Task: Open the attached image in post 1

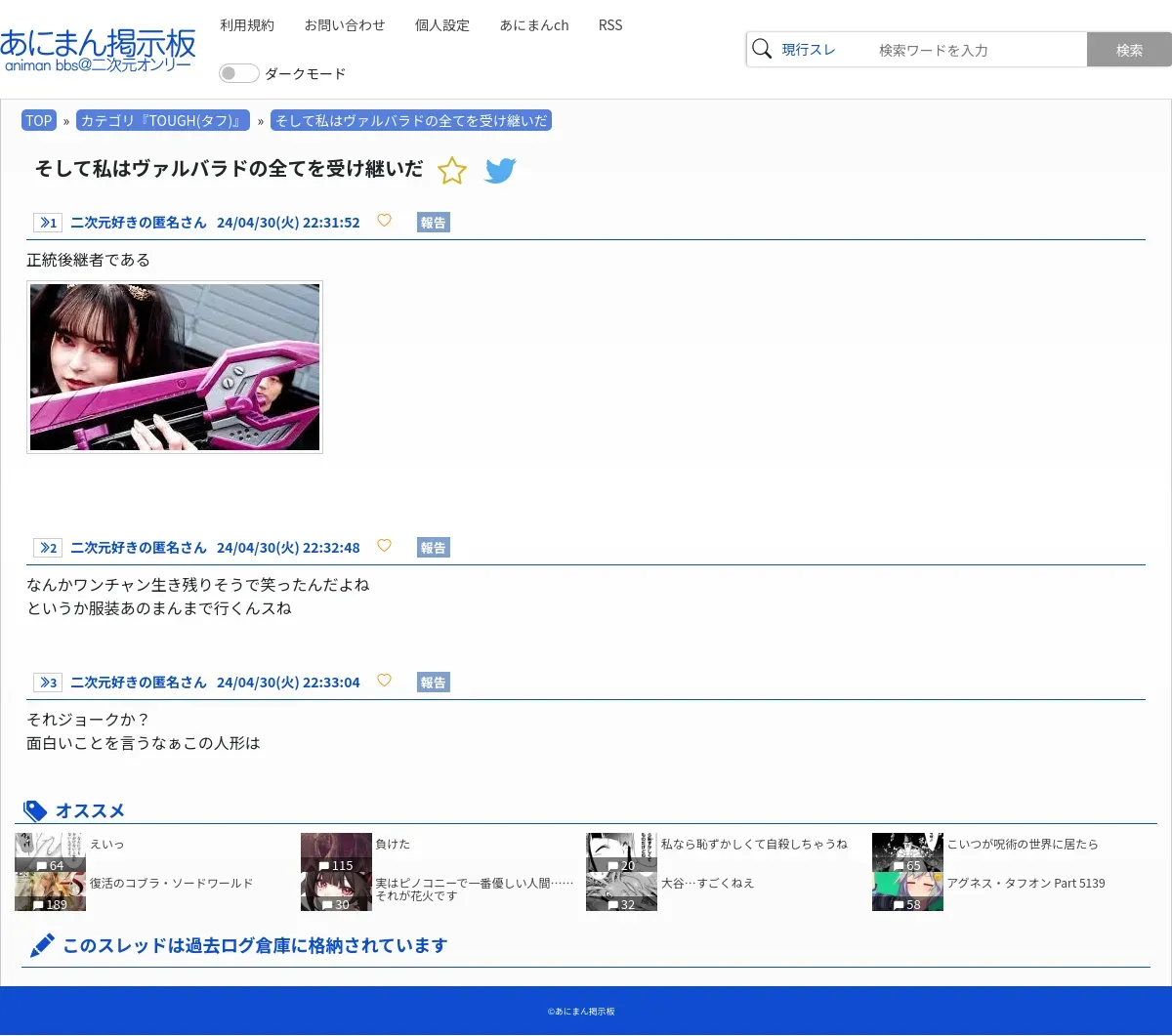Action: click(x=175, y=367)
